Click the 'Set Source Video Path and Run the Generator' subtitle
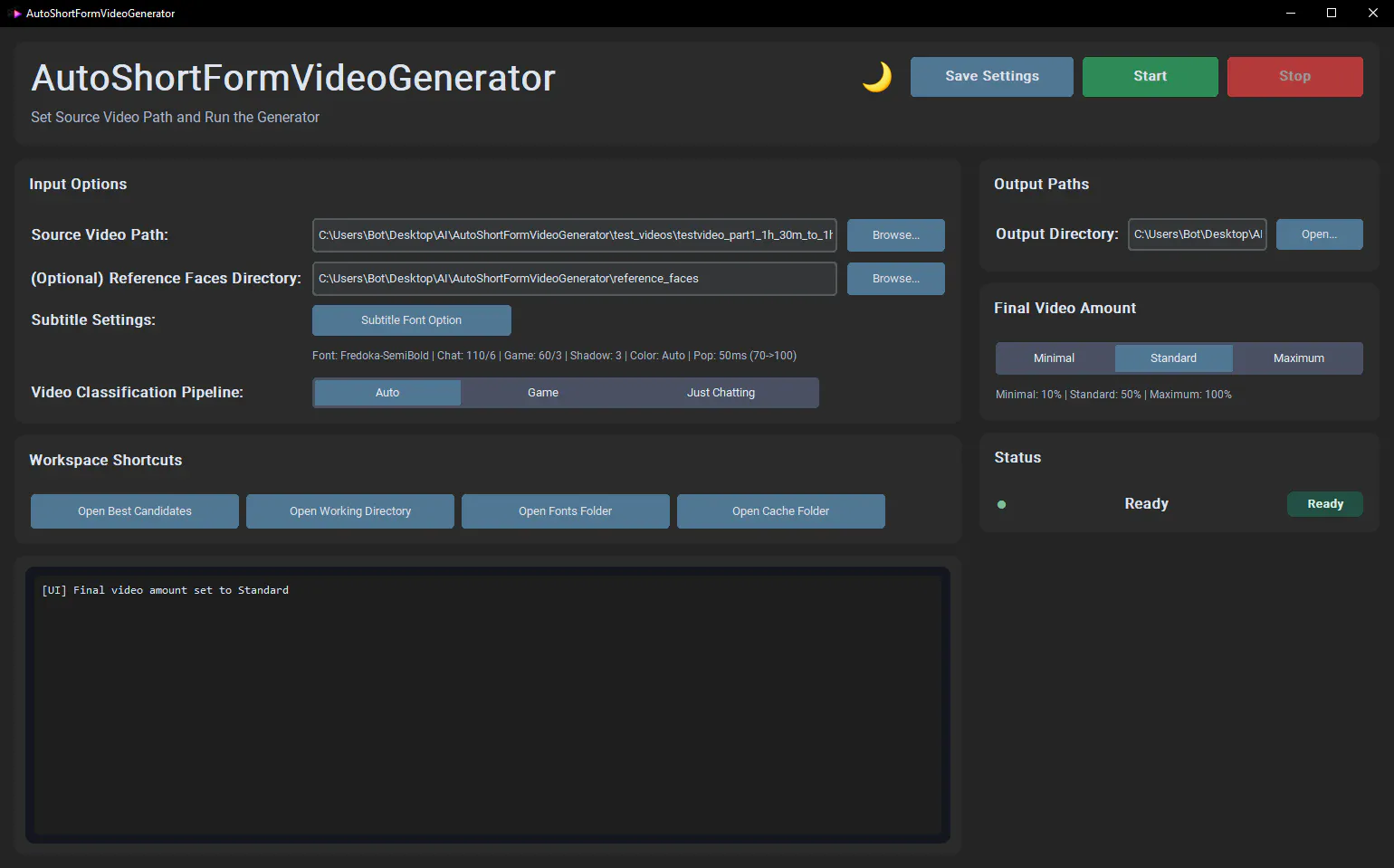Image resolution: width=1394 pixels, height=868 pixels. click(175, 118)
